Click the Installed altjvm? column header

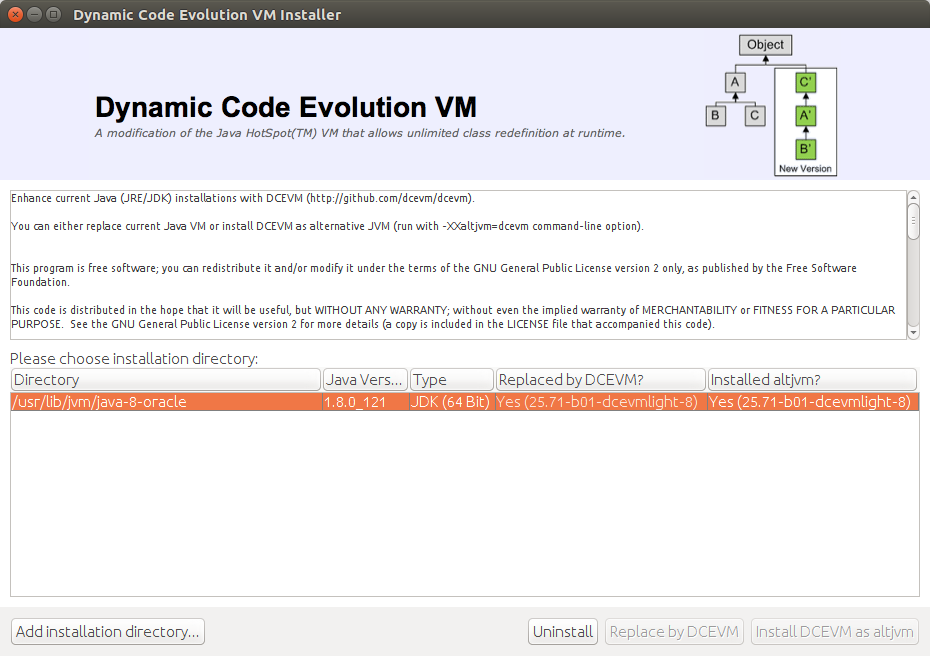[812, 380]
